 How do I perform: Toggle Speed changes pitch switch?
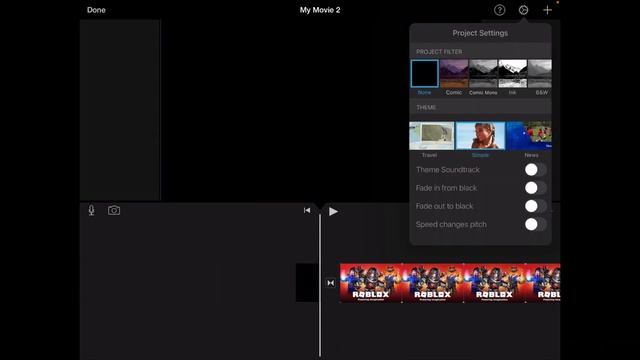pyautogui.click(x=536, y=224)
